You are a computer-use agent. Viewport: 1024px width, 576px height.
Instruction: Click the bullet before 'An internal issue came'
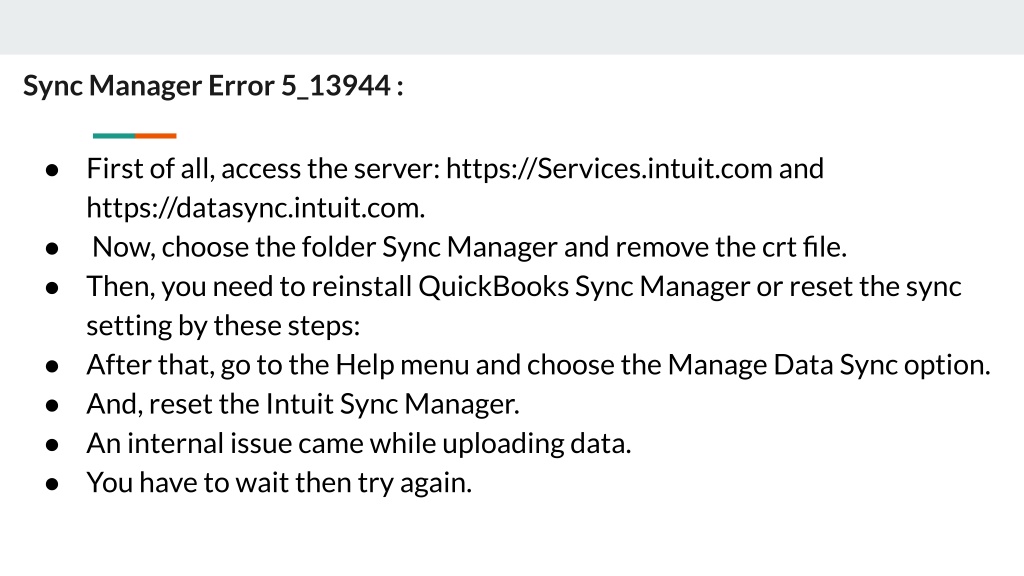point(52,445)
